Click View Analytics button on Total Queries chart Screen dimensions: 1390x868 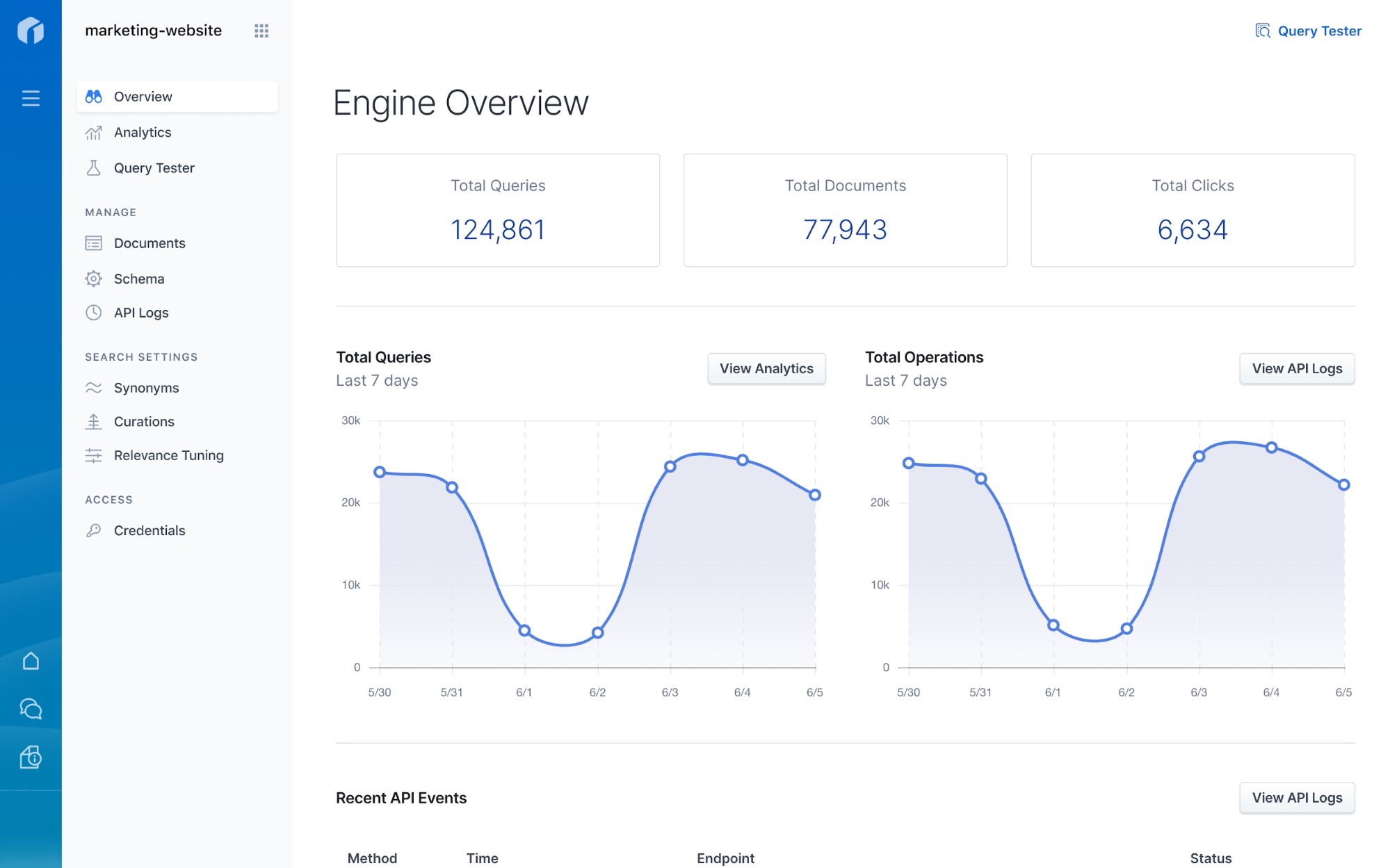click(766, 368)
